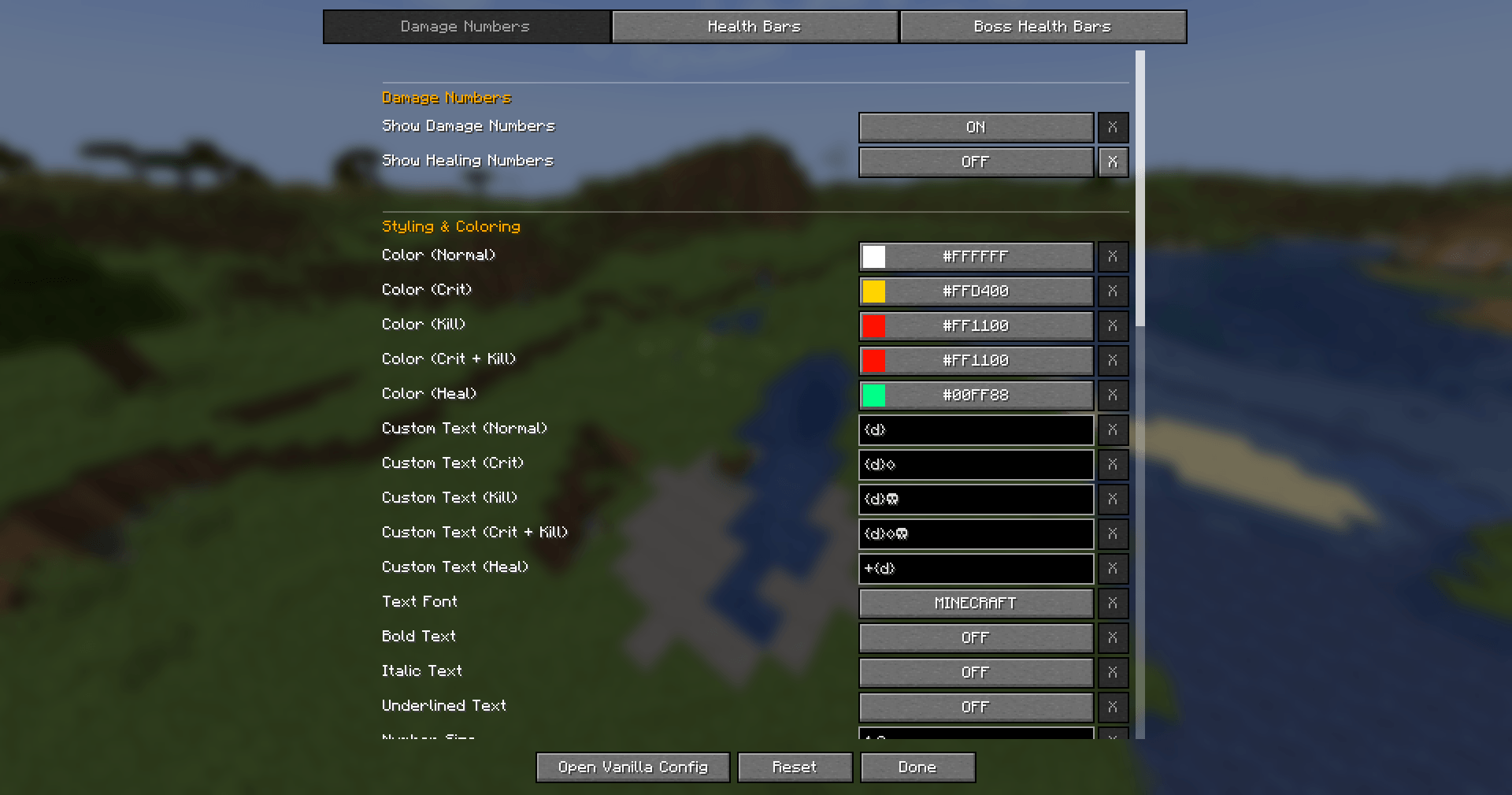Open the Color (Kill) #FF1100 color picker
1512x795 pixels.
(x=976, y=325)
